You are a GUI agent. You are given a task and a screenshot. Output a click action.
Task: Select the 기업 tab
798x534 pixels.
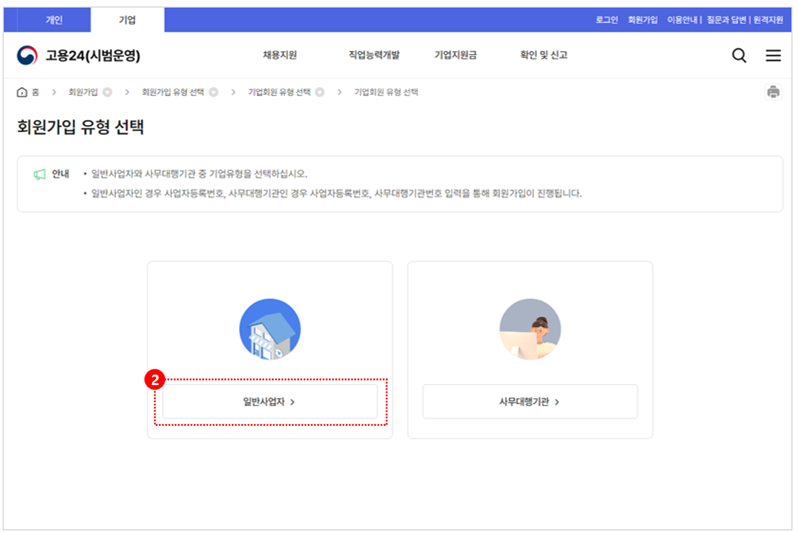click(x=127, y=20)
